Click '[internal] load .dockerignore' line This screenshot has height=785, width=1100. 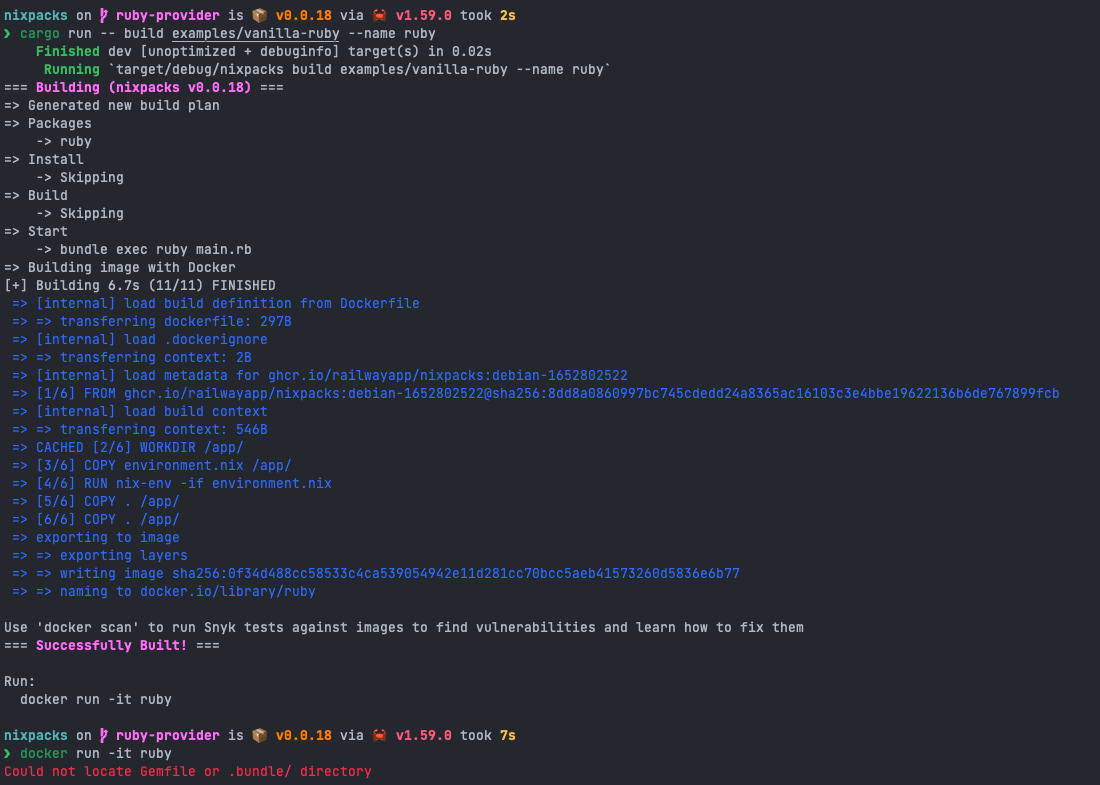coord(140,340)
